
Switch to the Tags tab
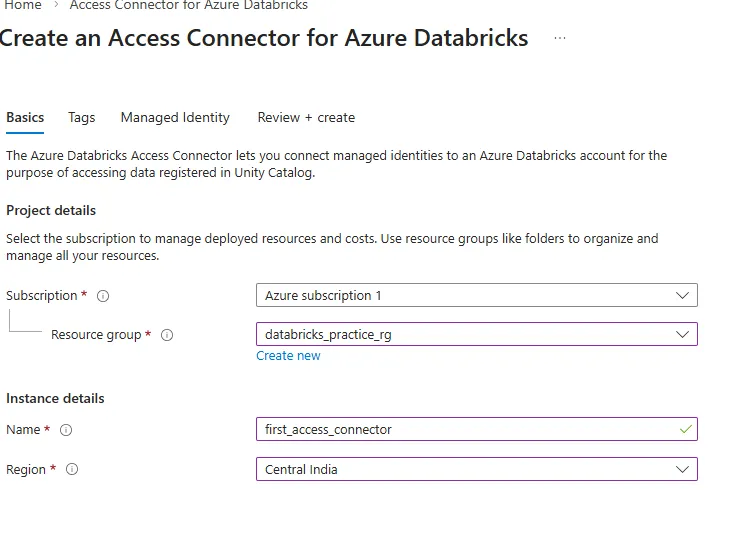click(x=81, y=118)
